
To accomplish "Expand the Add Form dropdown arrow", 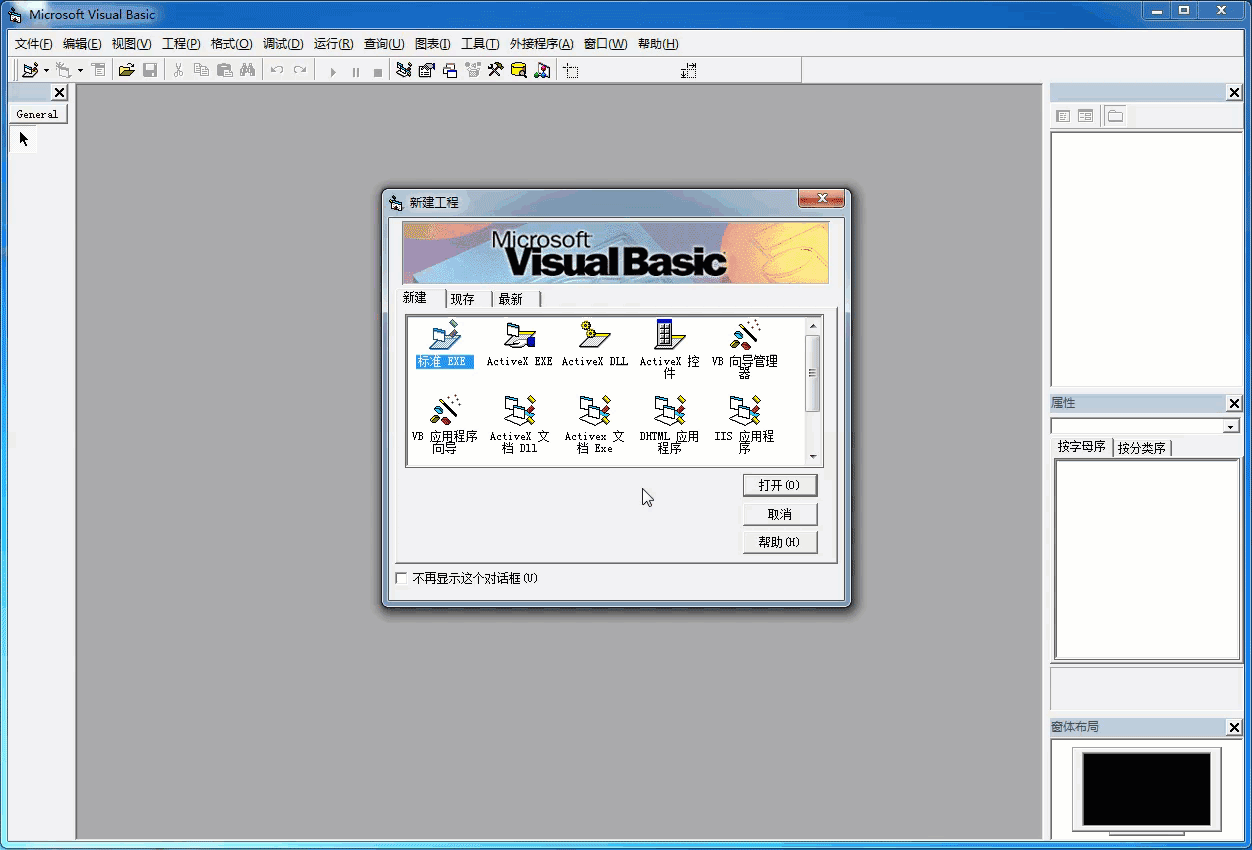I will coord(80,71).
